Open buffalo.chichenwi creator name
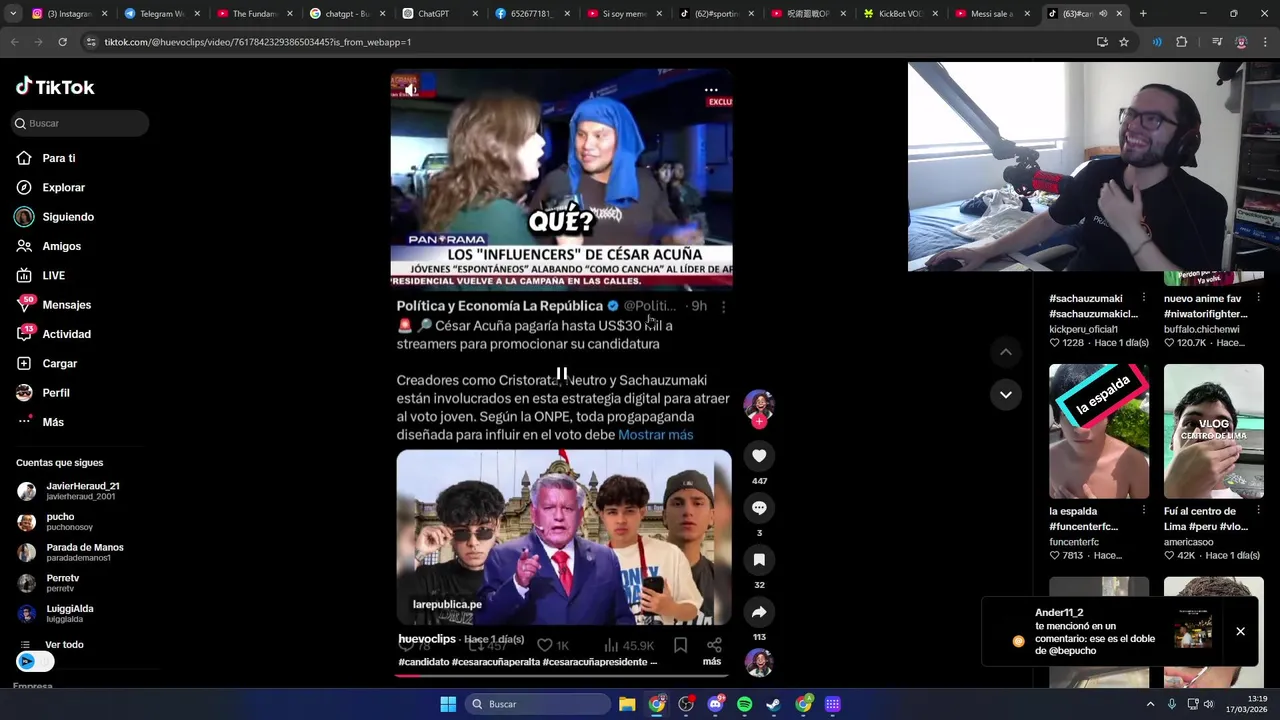The height and width of the screenshot is (720, 1280). coord(1201,329)
